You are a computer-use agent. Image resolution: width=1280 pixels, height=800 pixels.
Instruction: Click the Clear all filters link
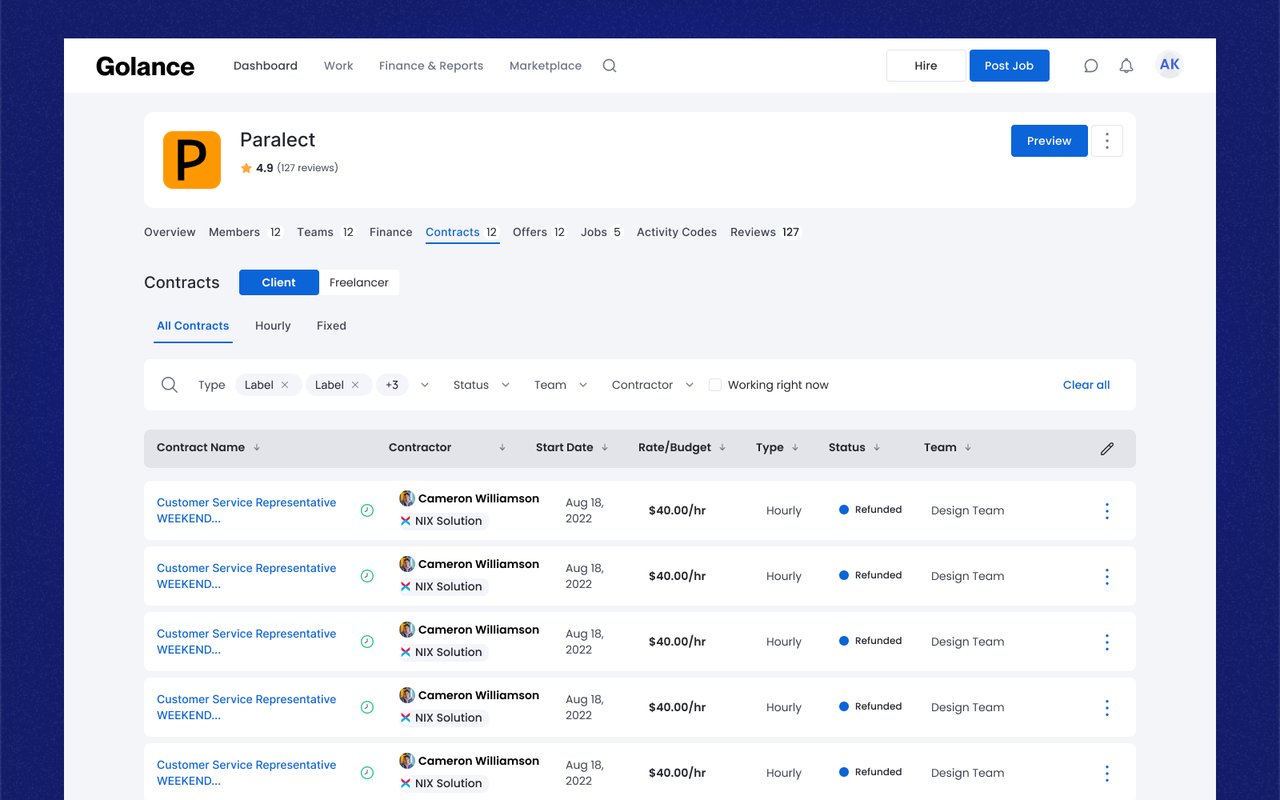(x=1086, y=385)
